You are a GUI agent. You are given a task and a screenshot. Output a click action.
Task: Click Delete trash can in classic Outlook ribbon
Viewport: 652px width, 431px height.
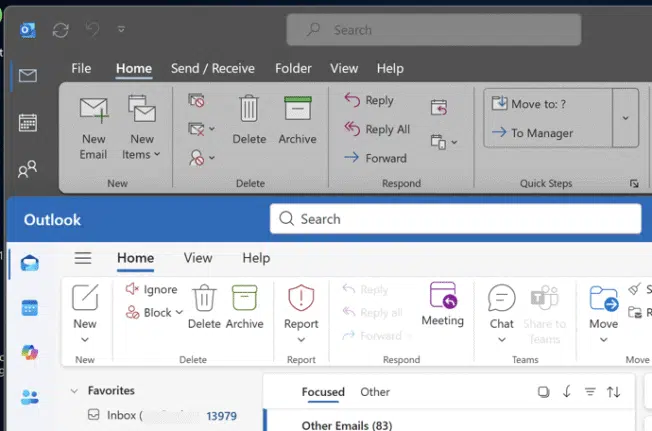[x=249, y=120]
